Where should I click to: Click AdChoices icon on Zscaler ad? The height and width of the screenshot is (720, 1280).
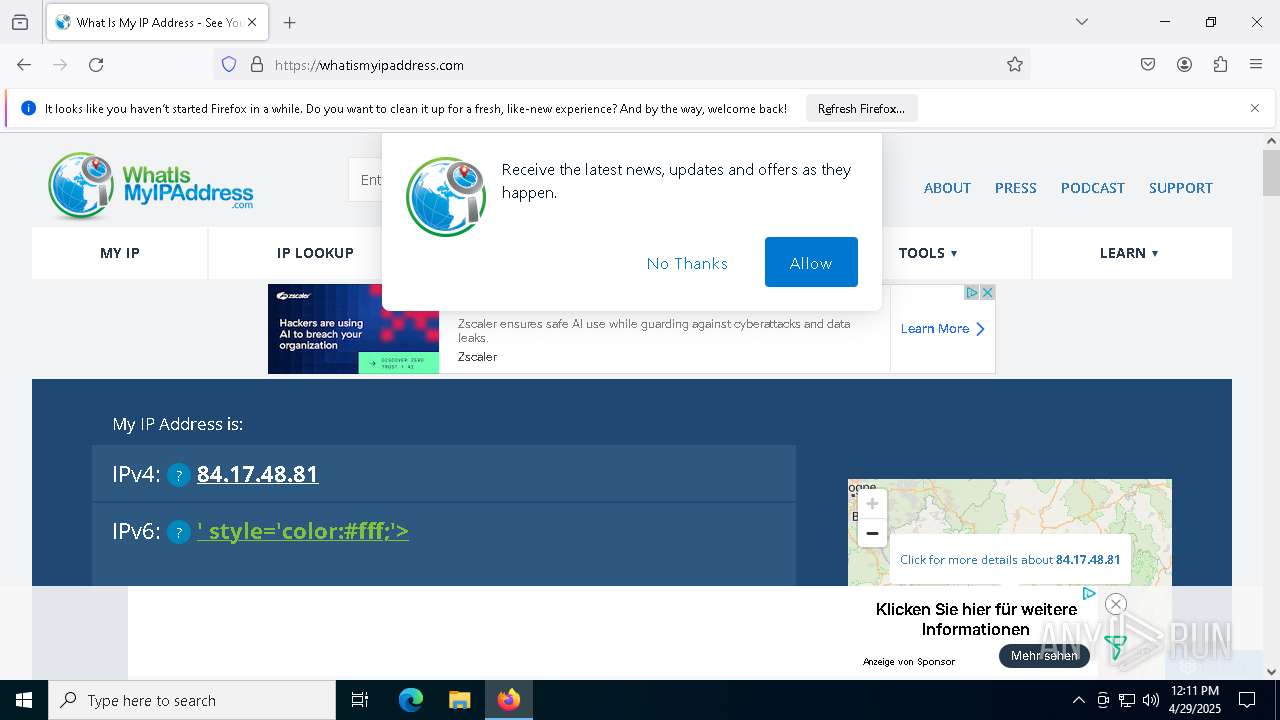tap(971, 292)
